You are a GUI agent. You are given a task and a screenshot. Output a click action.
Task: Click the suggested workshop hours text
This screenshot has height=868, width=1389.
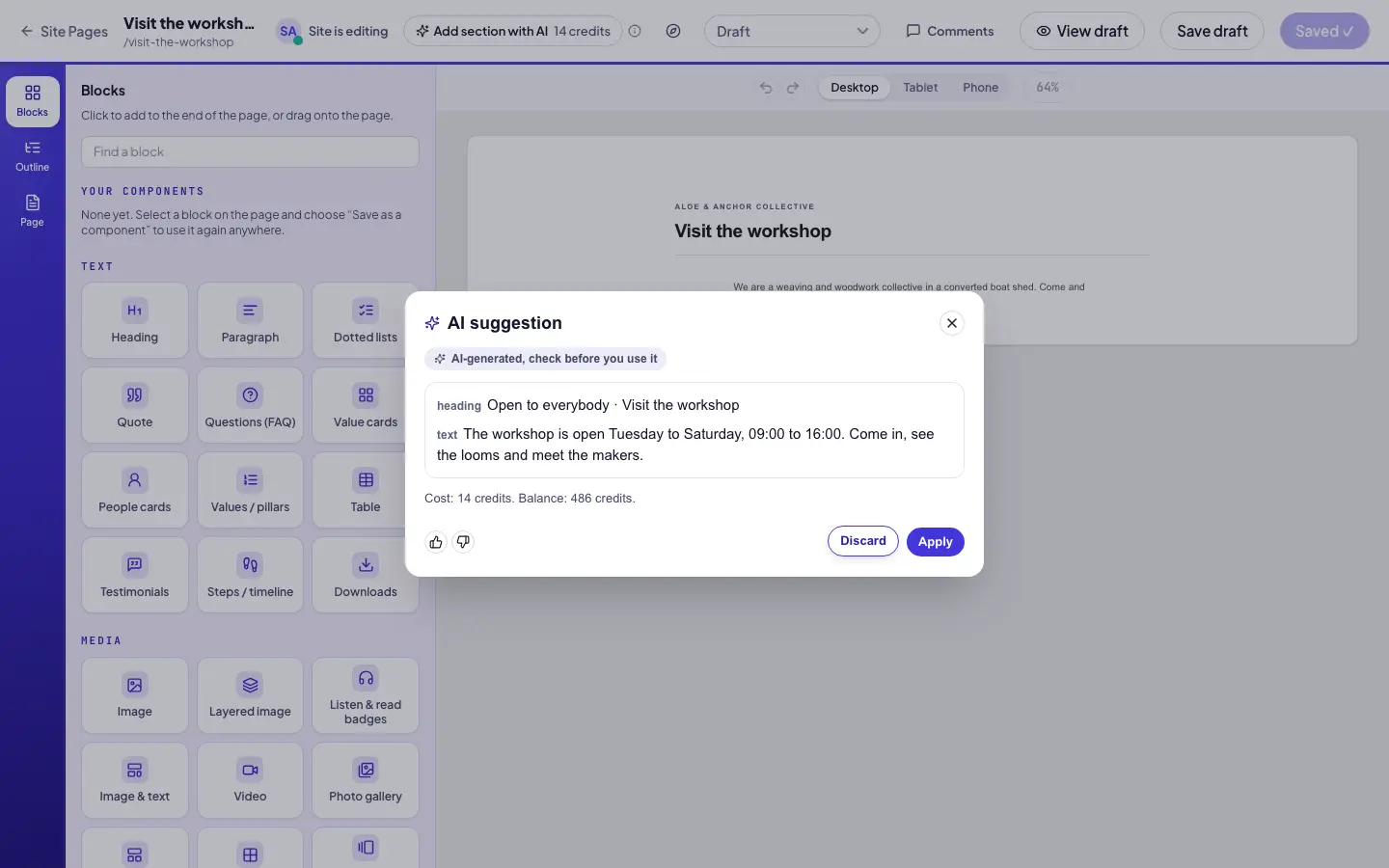coord(685,445)
